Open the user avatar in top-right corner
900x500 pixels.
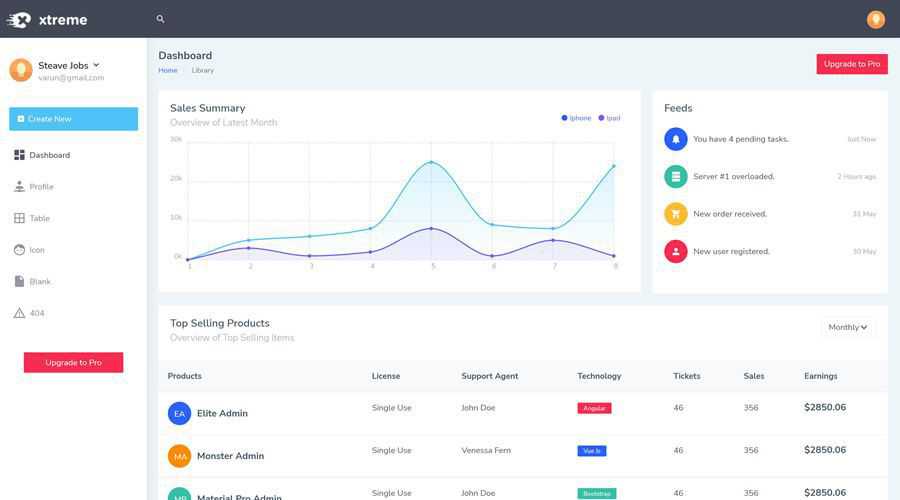875,19
